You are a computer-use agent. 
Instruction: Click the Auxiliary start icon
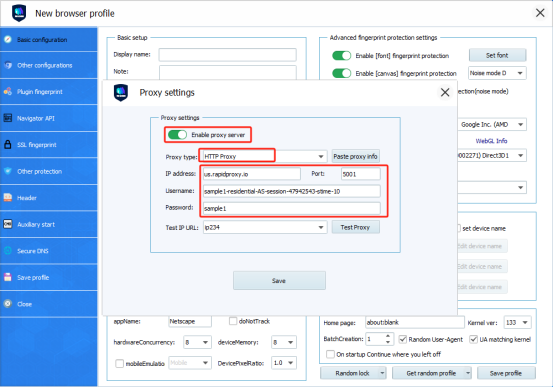(x=8, y=224)
